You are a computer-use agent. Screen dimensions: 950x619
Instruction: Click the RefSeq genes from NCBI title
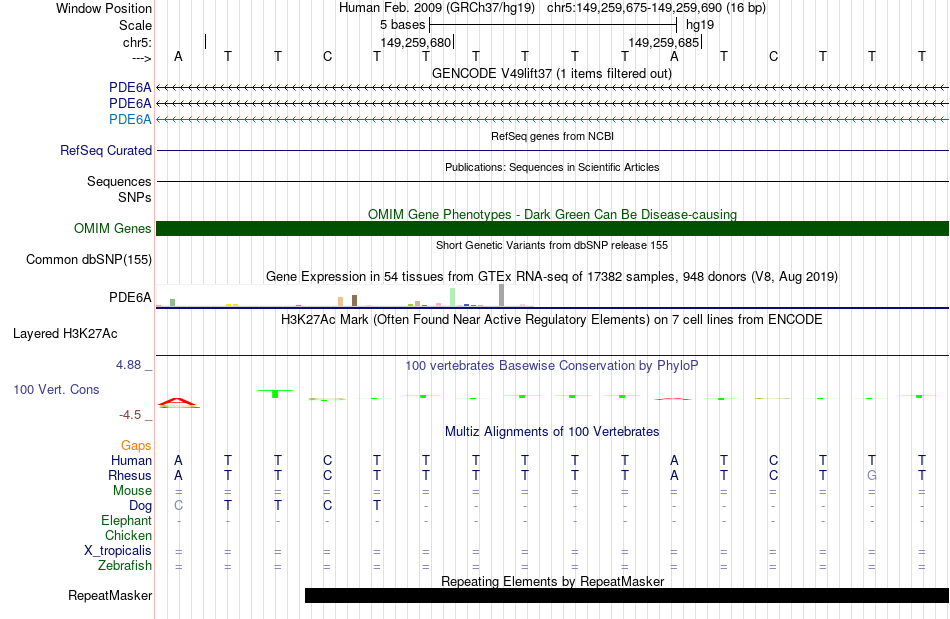click(x=552, y=136)
